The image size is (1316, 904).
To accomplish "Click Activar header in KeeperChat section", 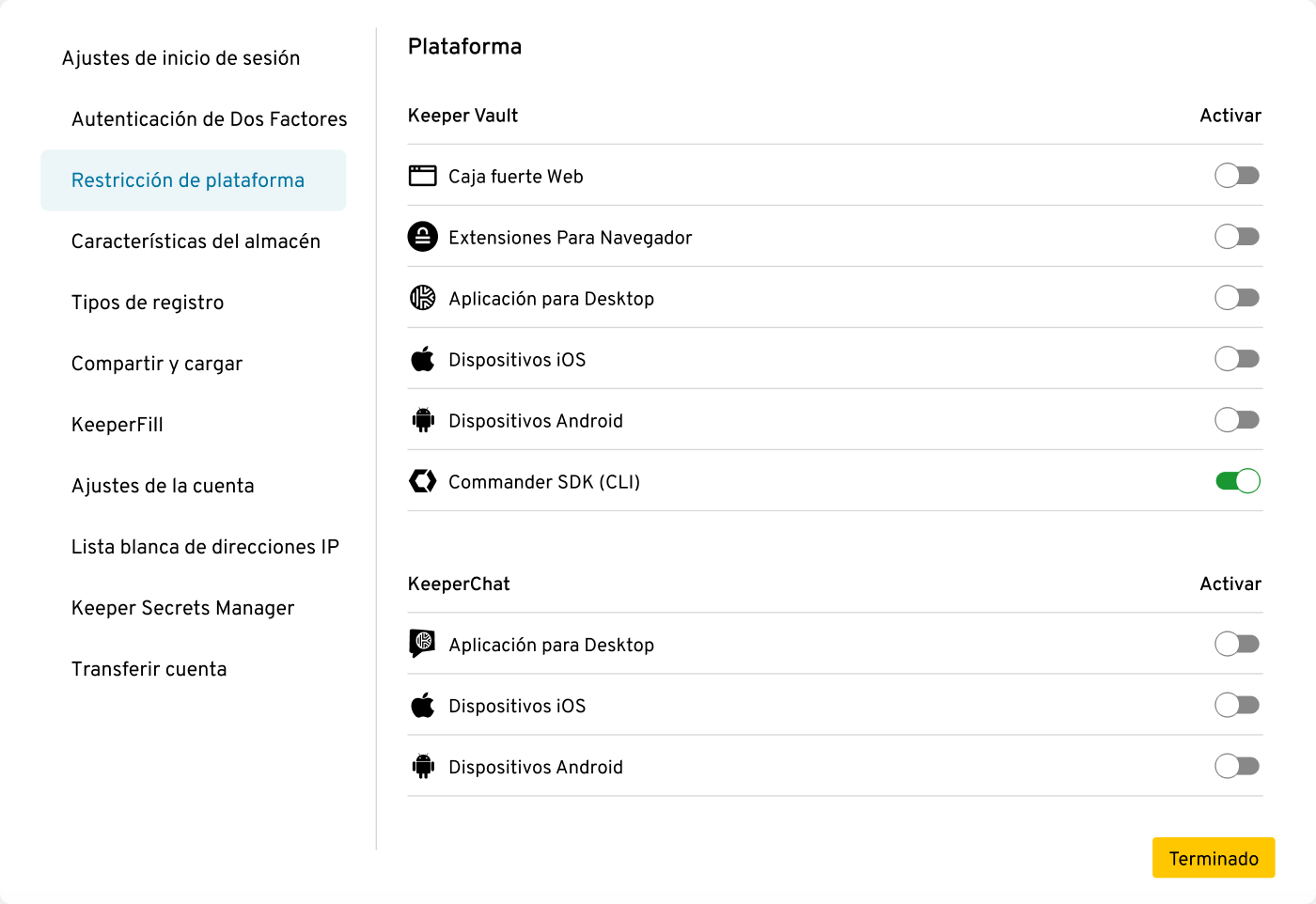I will pyautogui.click(x=1230, y=584).
